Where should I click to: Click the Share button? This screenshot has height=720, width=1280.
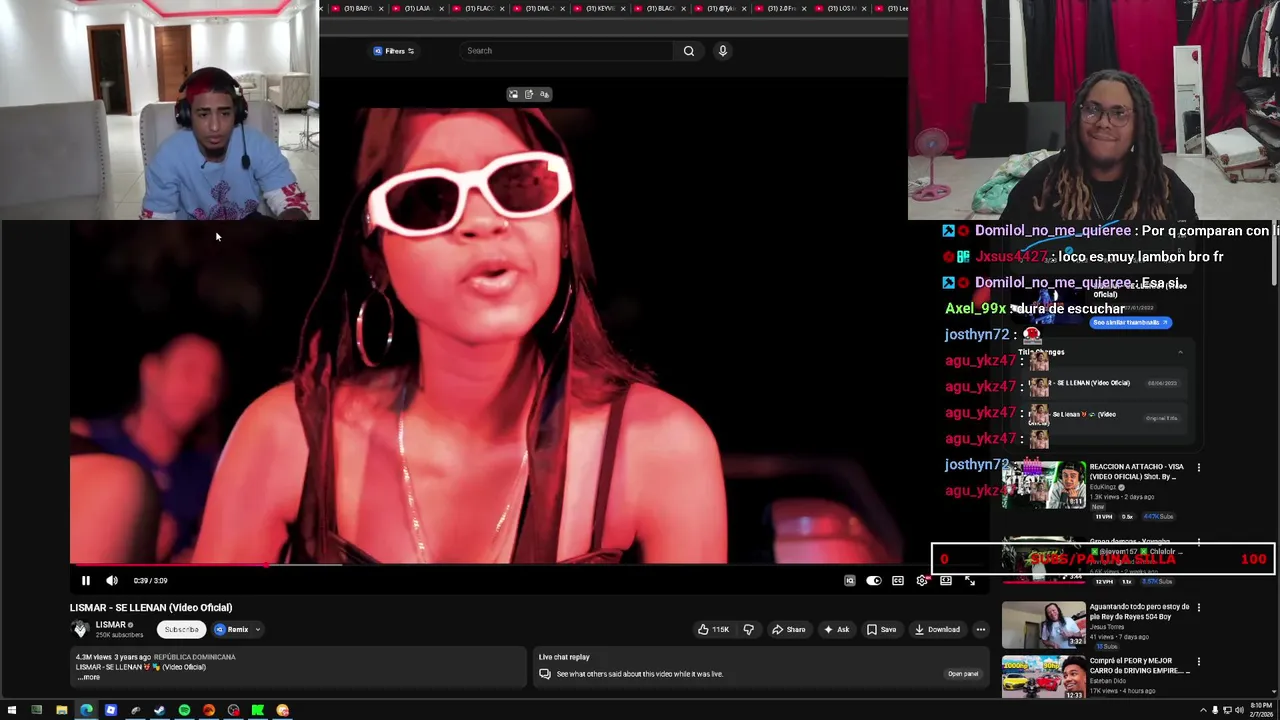789,629
